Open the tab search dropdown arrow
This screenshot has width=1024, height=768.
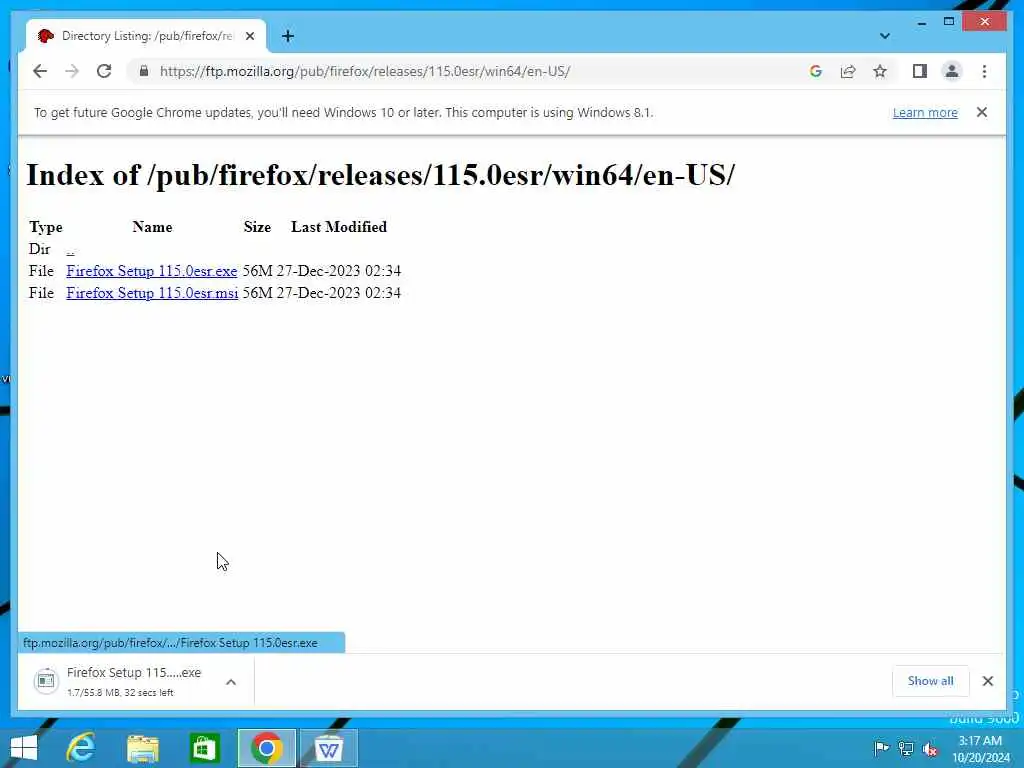tap(885, 36)
